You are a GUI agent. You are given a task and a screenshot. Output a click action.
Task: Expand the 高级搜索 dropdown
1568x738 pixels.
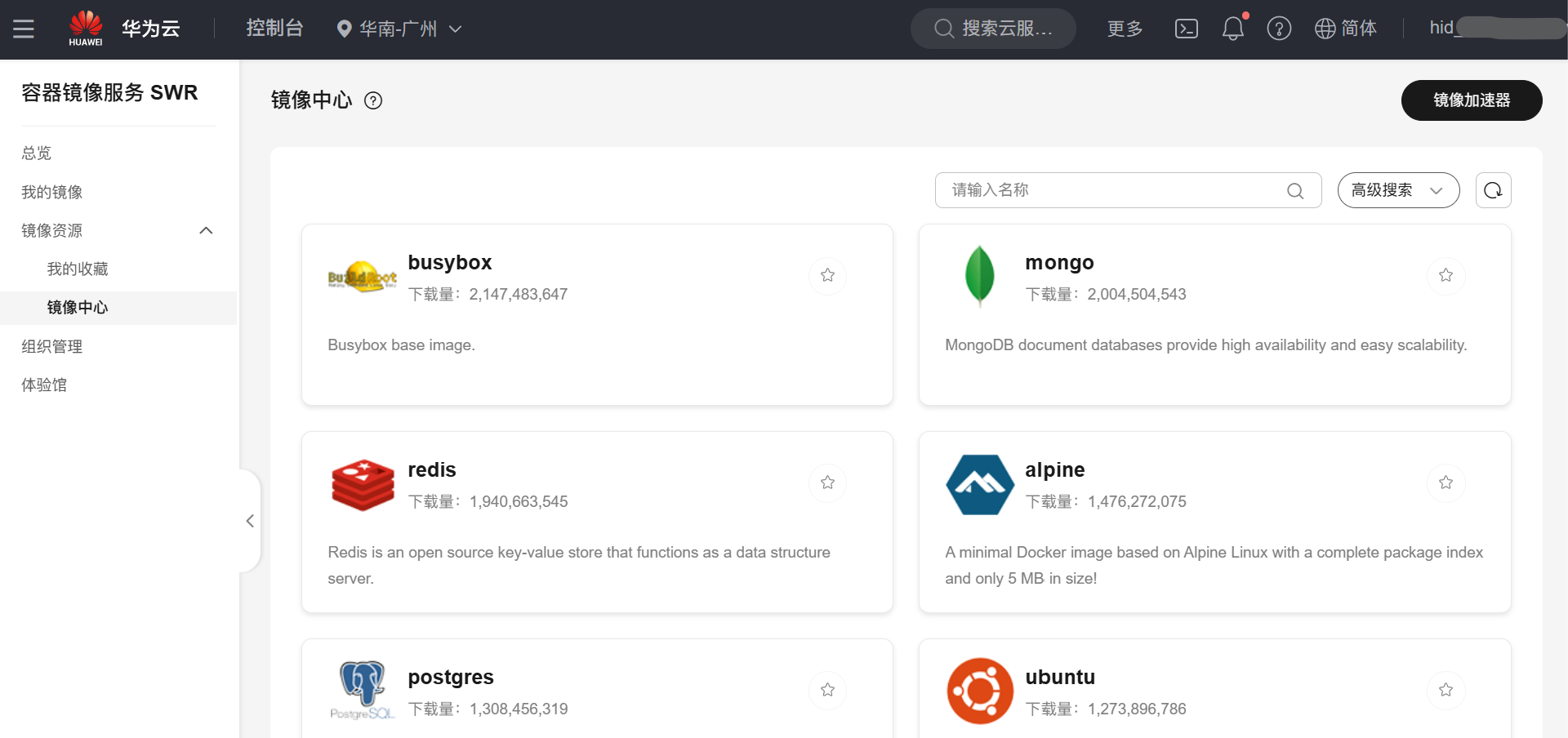1397,190
